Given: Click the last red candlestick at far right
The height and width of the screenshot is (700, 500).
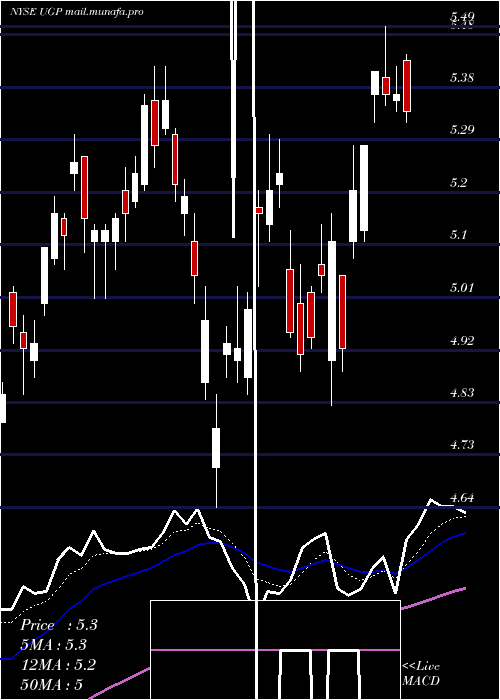Looking at the screenshot, I should pyautogui.click(x=407, y=86).
